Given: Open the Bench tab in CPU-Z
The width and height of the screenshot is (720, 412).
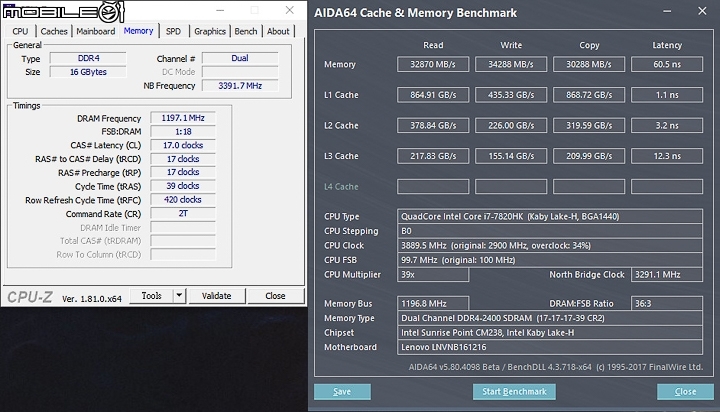Looking at the screenshot, I should click(x=246, y=31).
